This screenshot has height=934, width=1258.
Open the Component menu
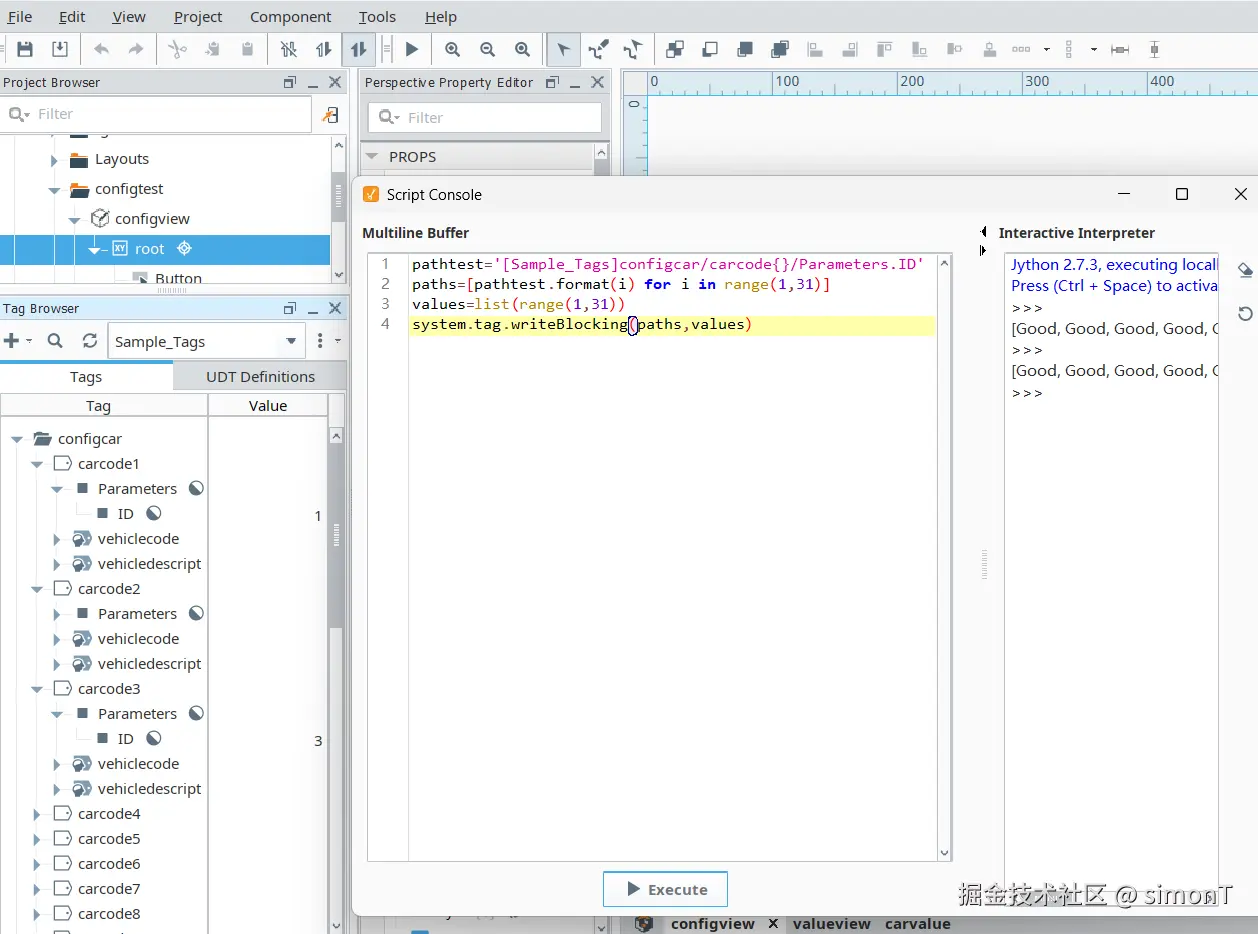(290, 17)
